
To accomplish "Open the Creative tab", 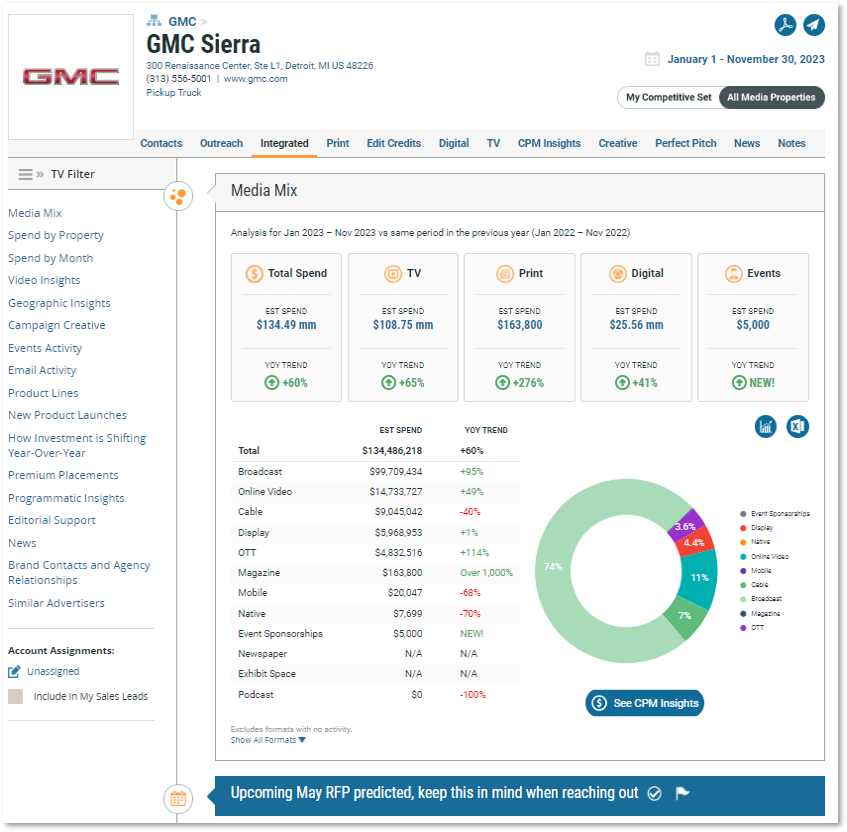I will tap(618, 143).
